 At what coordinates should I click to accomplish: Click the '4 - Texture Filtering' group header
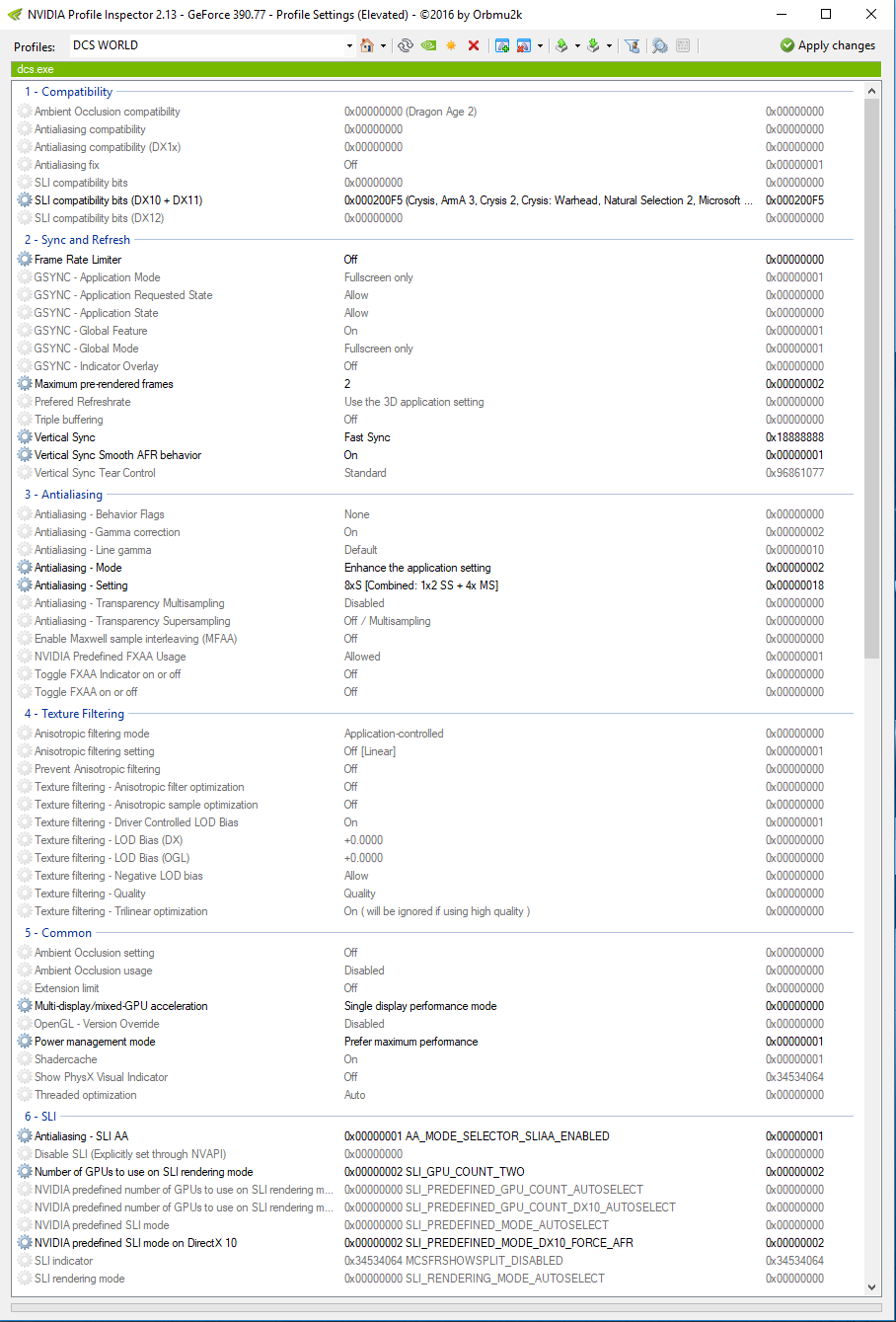click(x=74, y=714)
